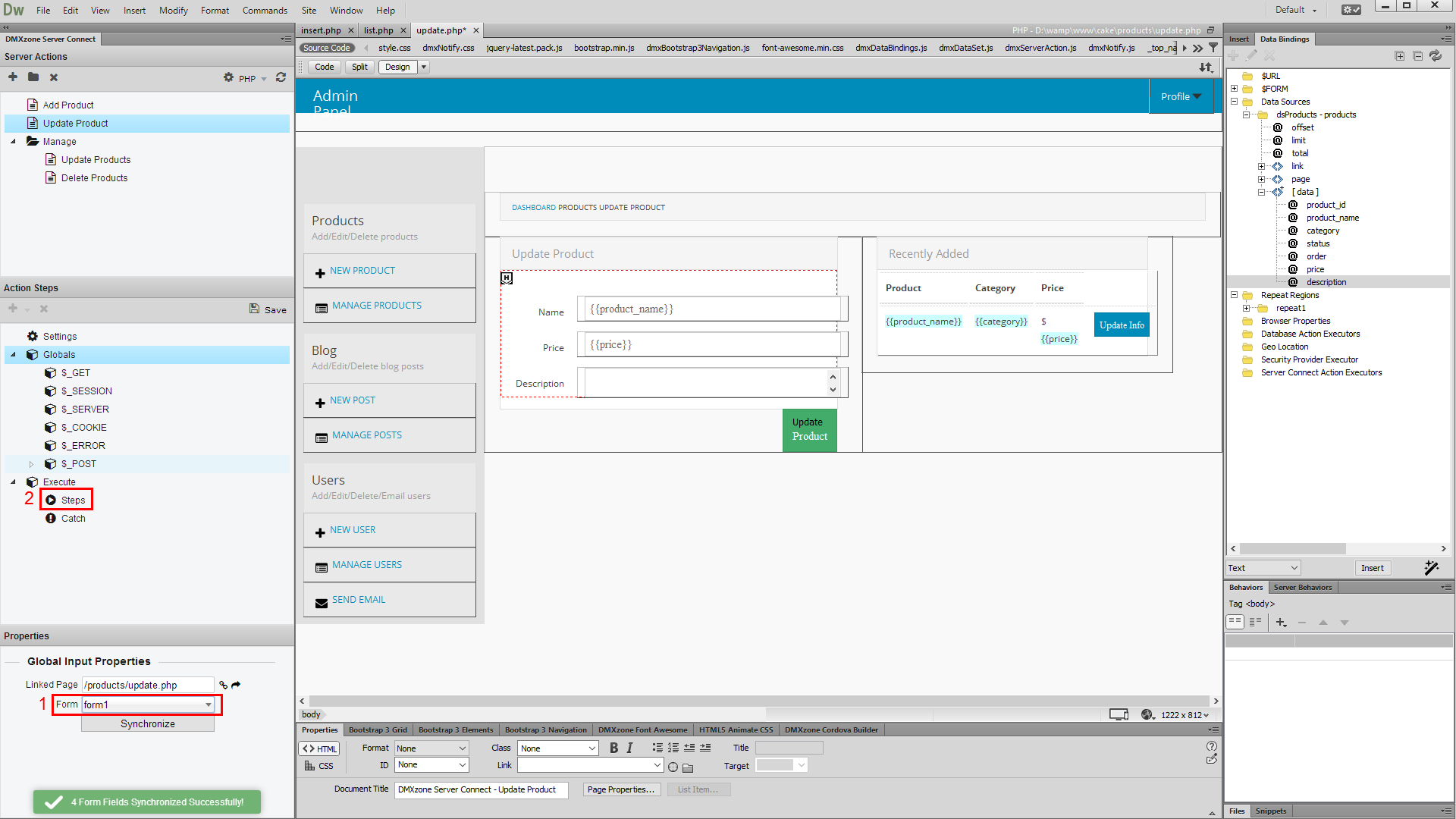Refresh the Server Actions list
The image size is (1456, 819).
281,77
